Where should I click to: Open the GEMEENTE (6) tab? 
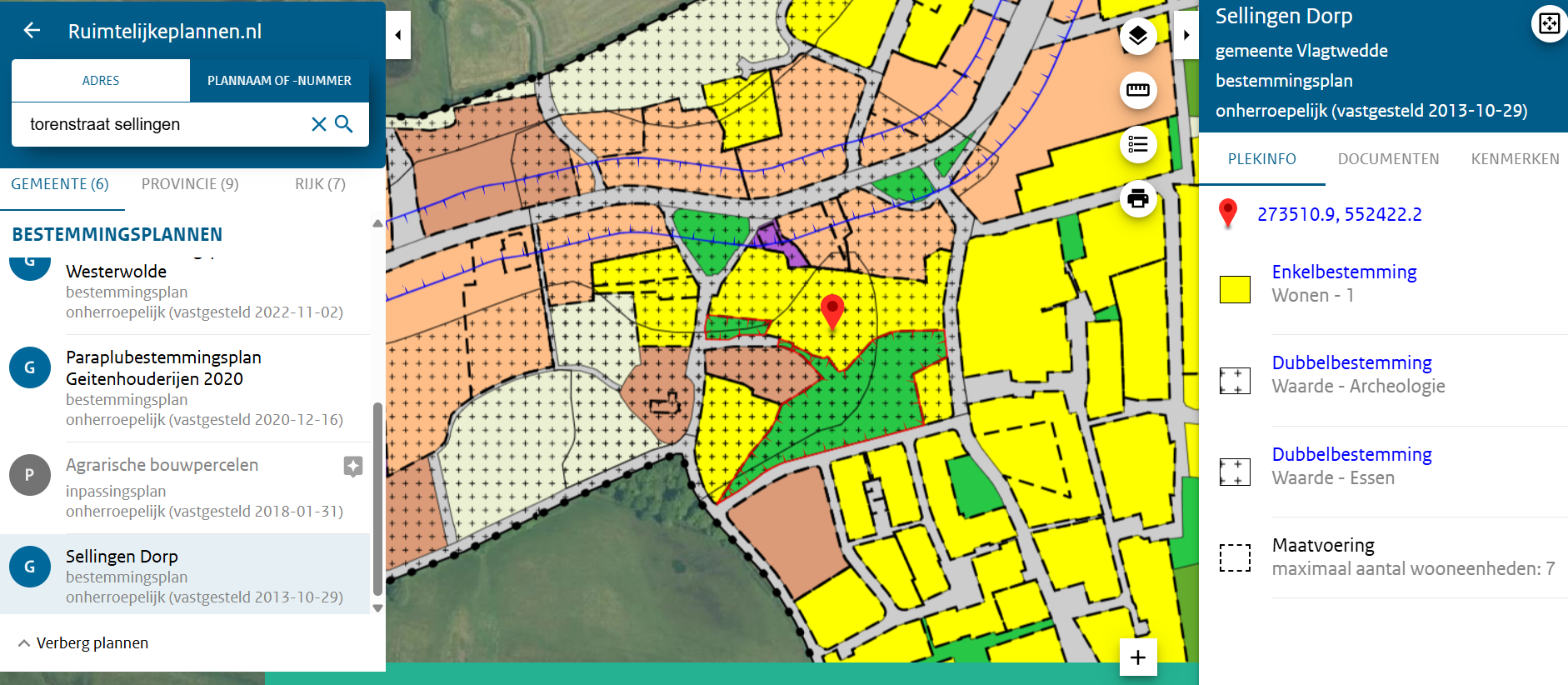coord(60,184)
